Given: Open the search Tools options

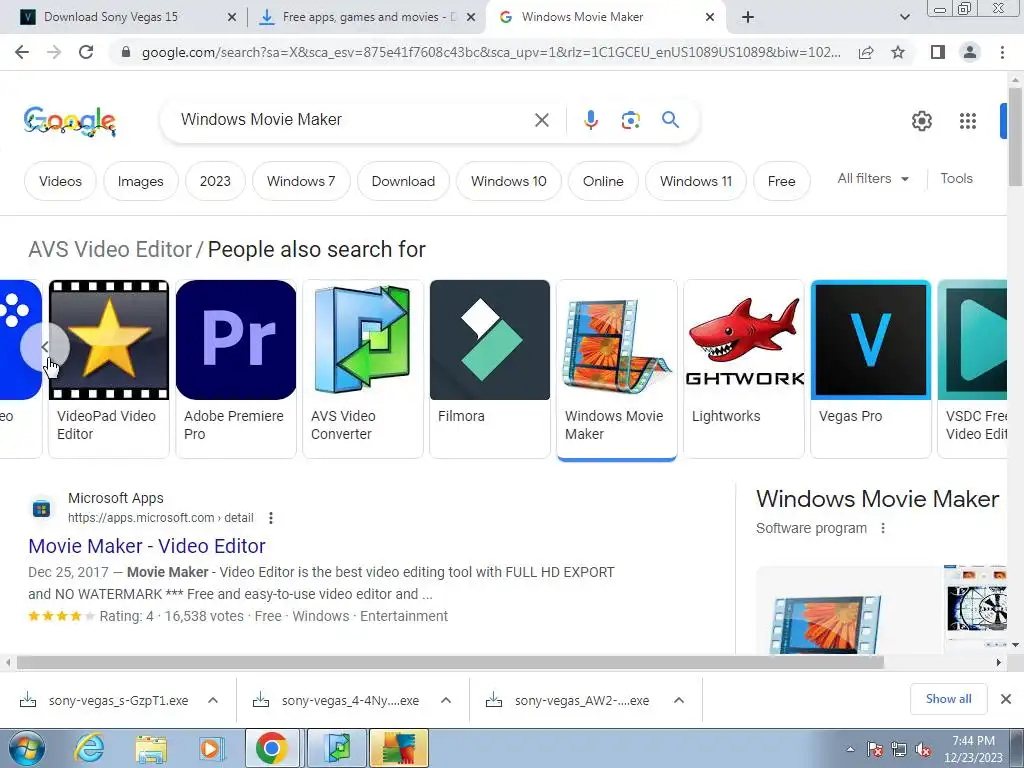Looking at the screenshot, I should [x=956, y=179].
